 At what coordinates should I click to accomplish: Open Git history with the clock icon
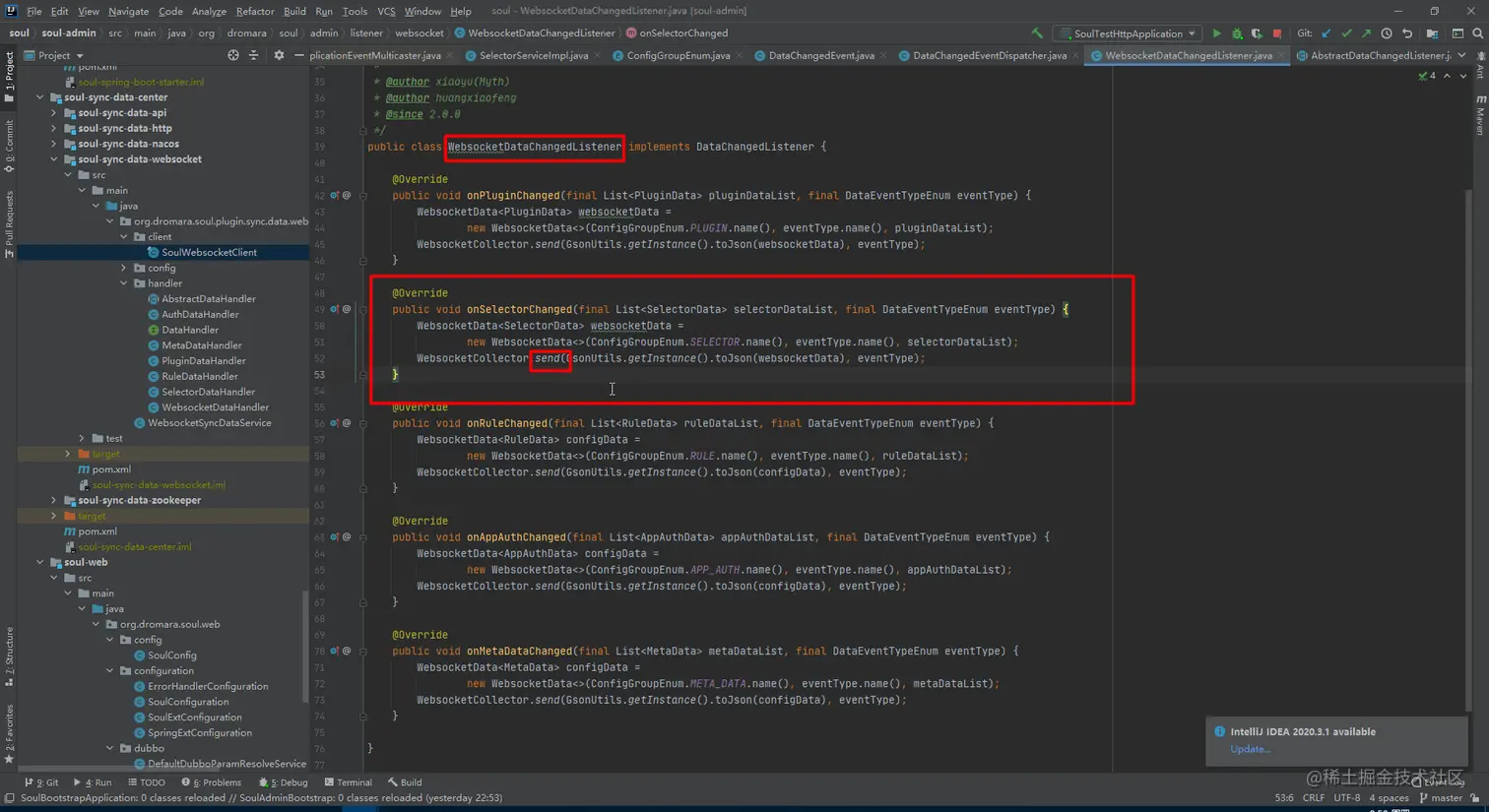(x=1387, y=33)
